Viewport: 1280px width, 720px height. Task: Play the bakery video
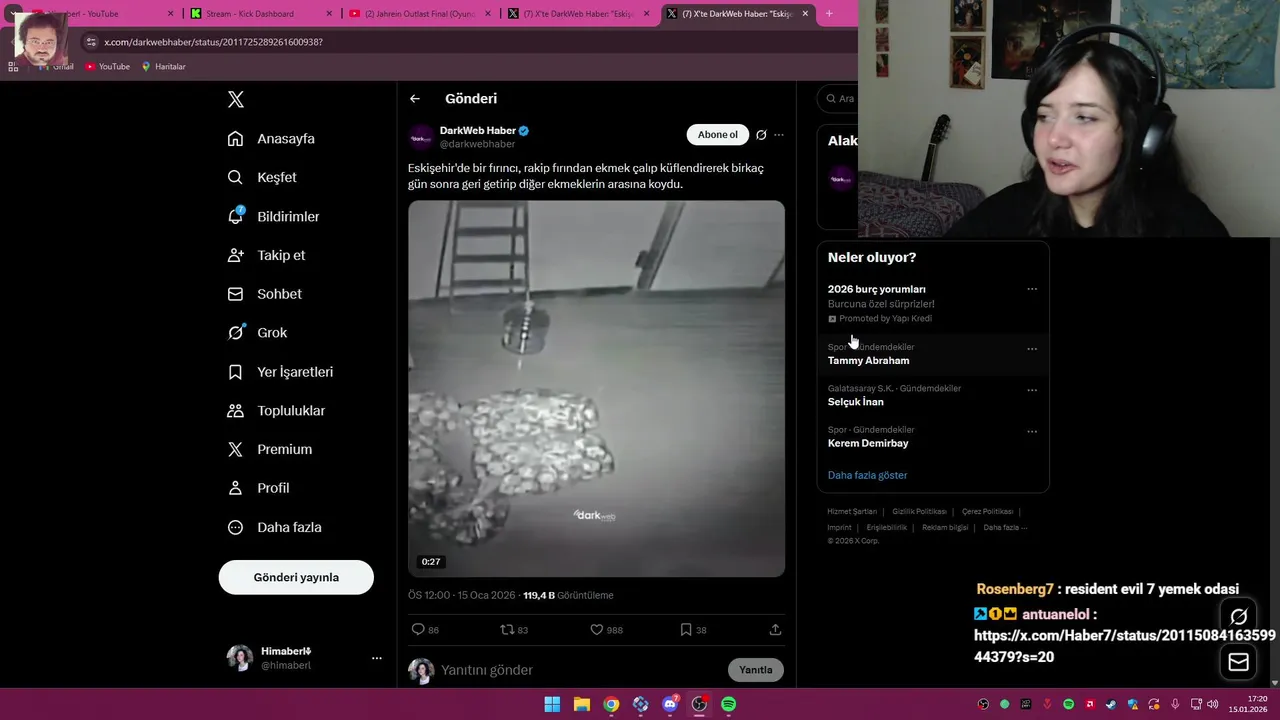tap(596, 389)
